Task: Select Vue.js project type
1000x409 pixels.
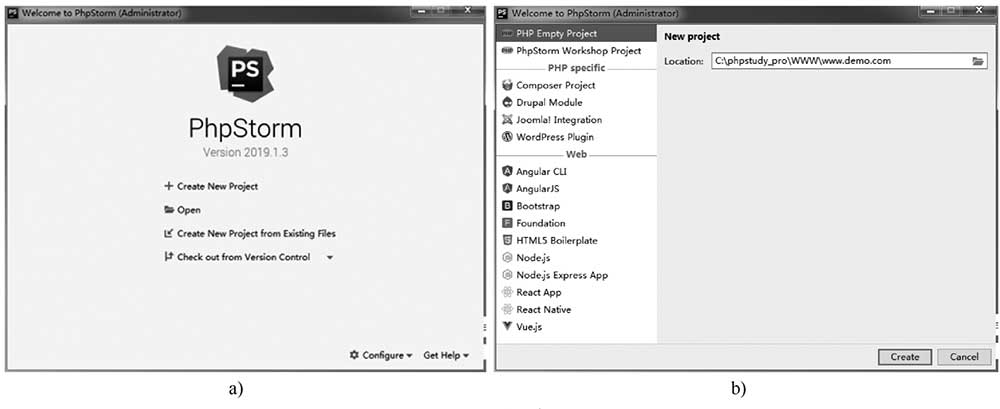Action: [576, 327]
